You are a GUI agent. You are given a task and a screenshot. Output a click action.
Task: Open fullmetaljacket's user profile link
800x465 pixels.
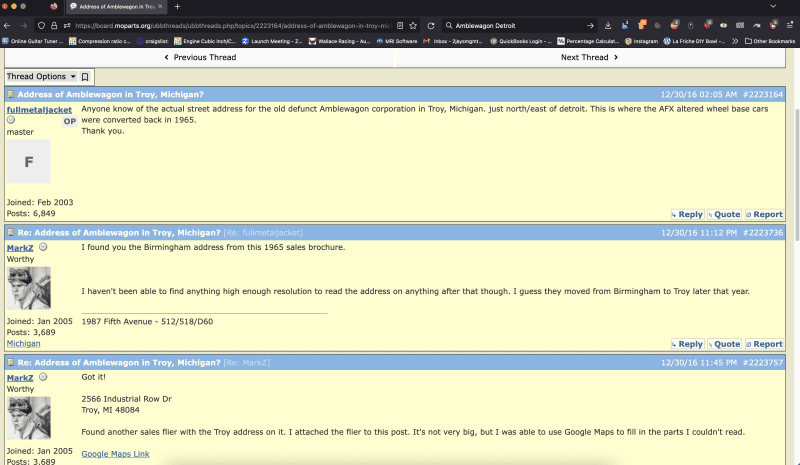click(x=39, y=110)
